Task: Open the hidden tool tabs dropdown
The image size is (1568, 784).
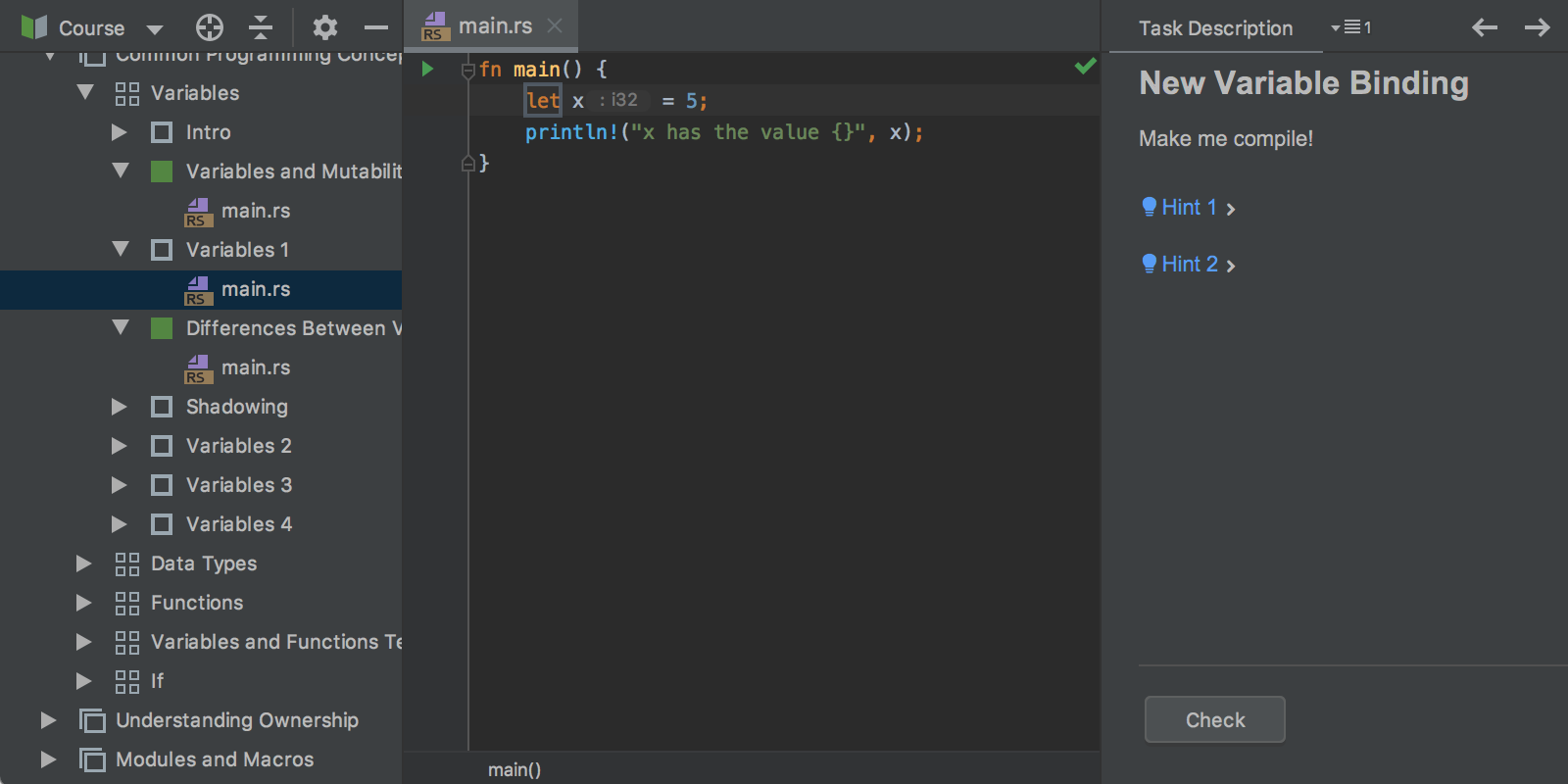Action: [1352, 27]
